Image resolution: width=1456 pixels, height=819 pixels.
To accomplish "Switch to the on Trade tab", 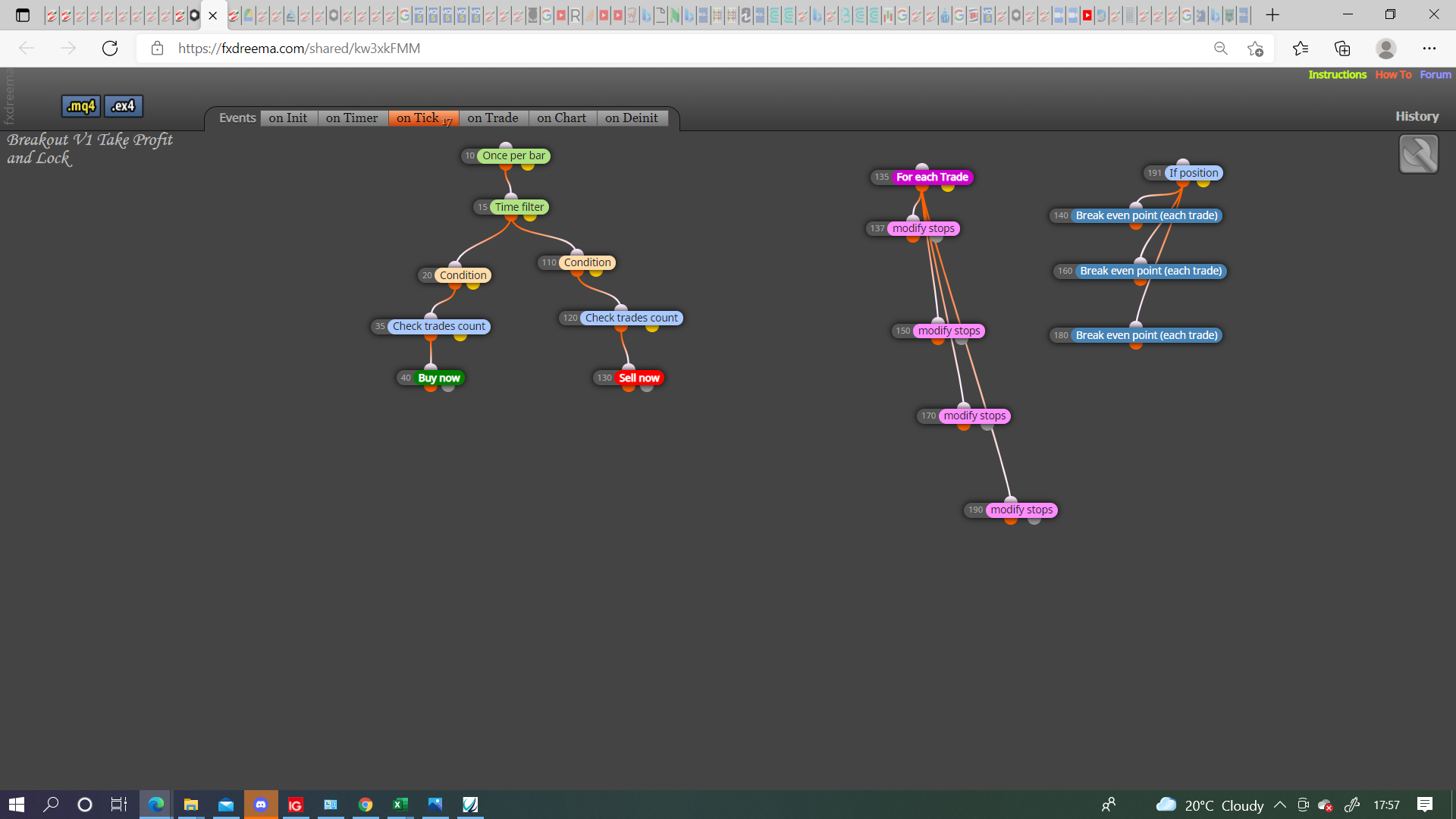I will 493,118.
